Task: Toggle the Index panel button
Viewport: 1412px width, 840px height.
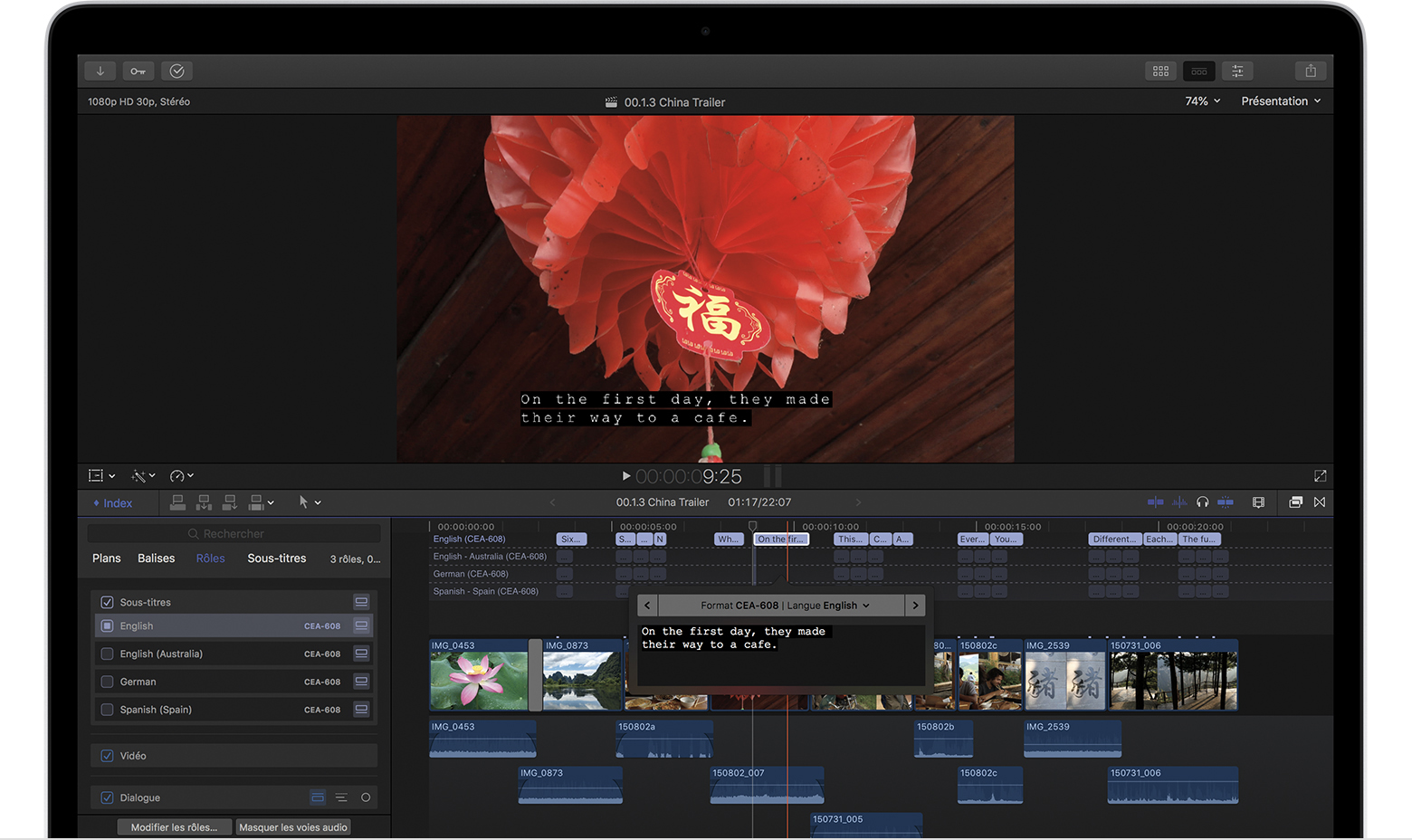Action: 113,503
